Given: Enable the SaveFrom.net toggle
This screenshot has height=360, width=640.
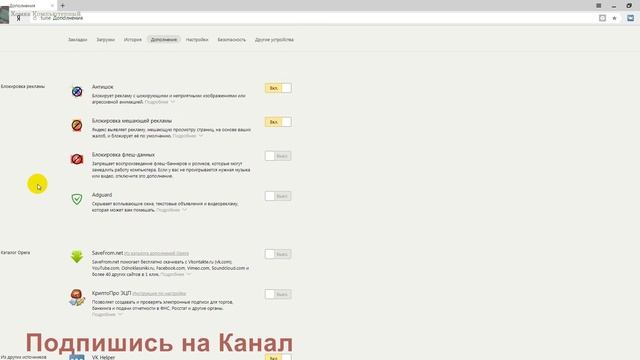Looking at the screenshot, I should (x=278, y=254).
